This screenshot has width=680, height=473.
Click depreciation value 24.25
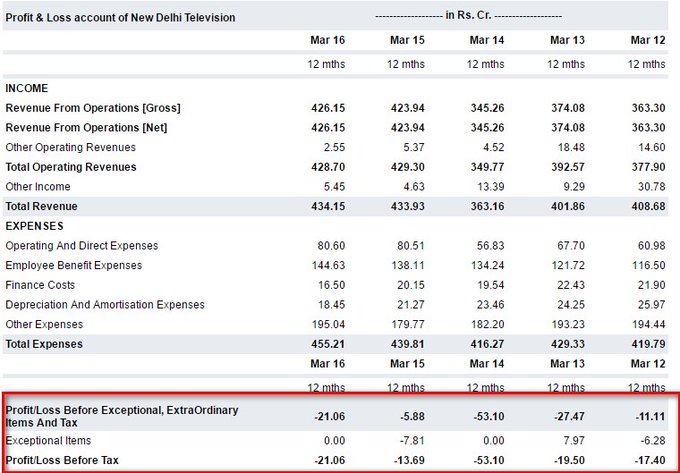[571, 305]
